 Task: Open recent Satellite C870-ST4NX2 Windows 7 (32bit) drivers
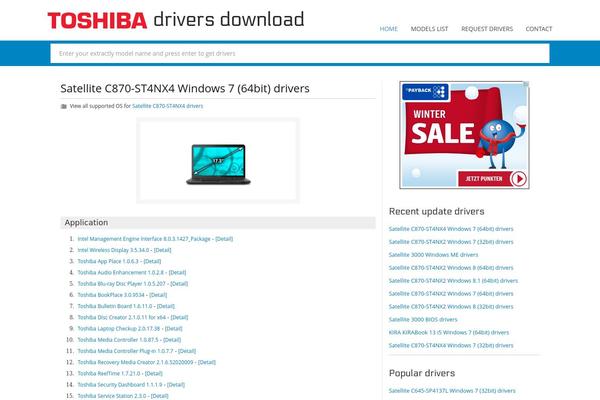(451, 242)
